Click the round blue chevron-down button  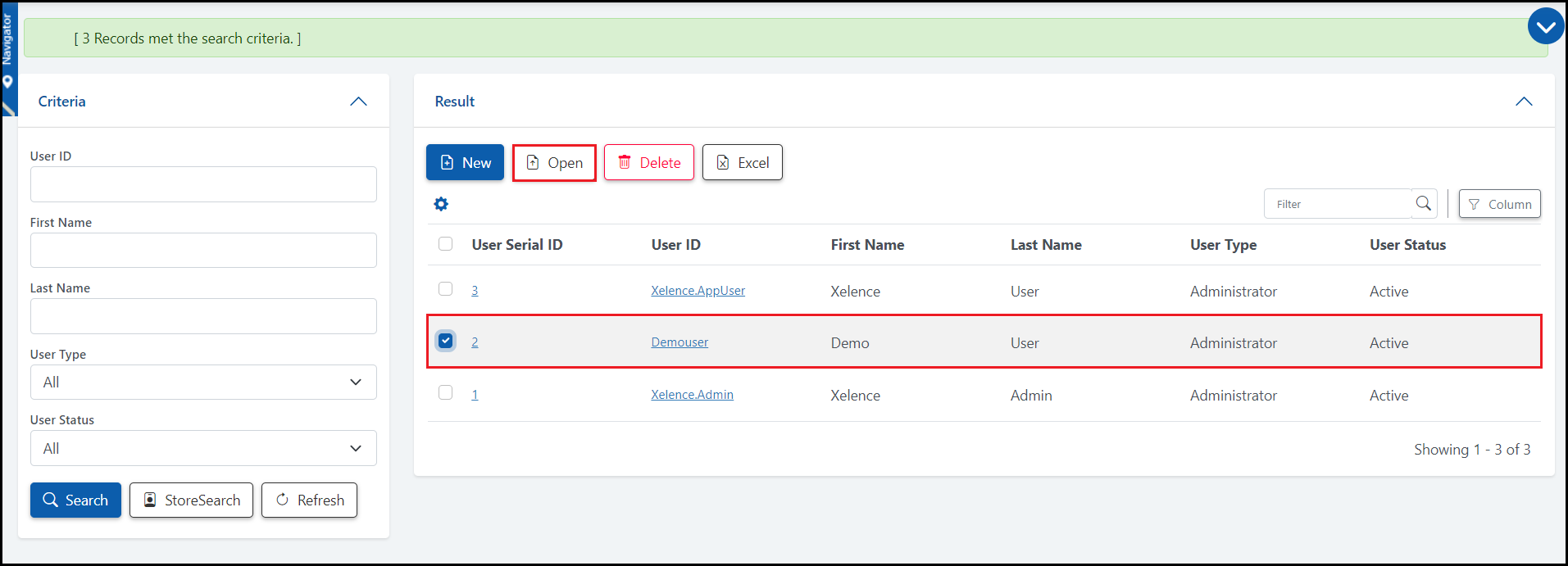(x=1546, y=27)
